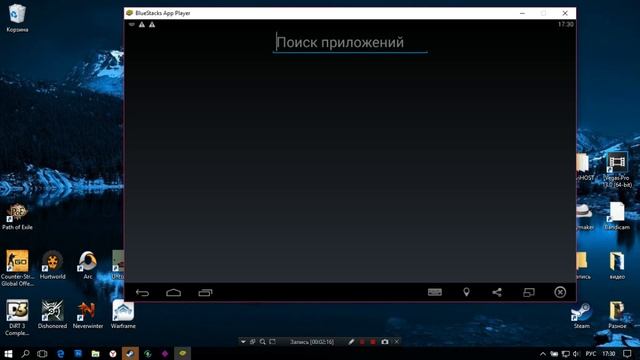Open Yandex browser from the taskbar

pyautogui.click(x=113, y=353)
